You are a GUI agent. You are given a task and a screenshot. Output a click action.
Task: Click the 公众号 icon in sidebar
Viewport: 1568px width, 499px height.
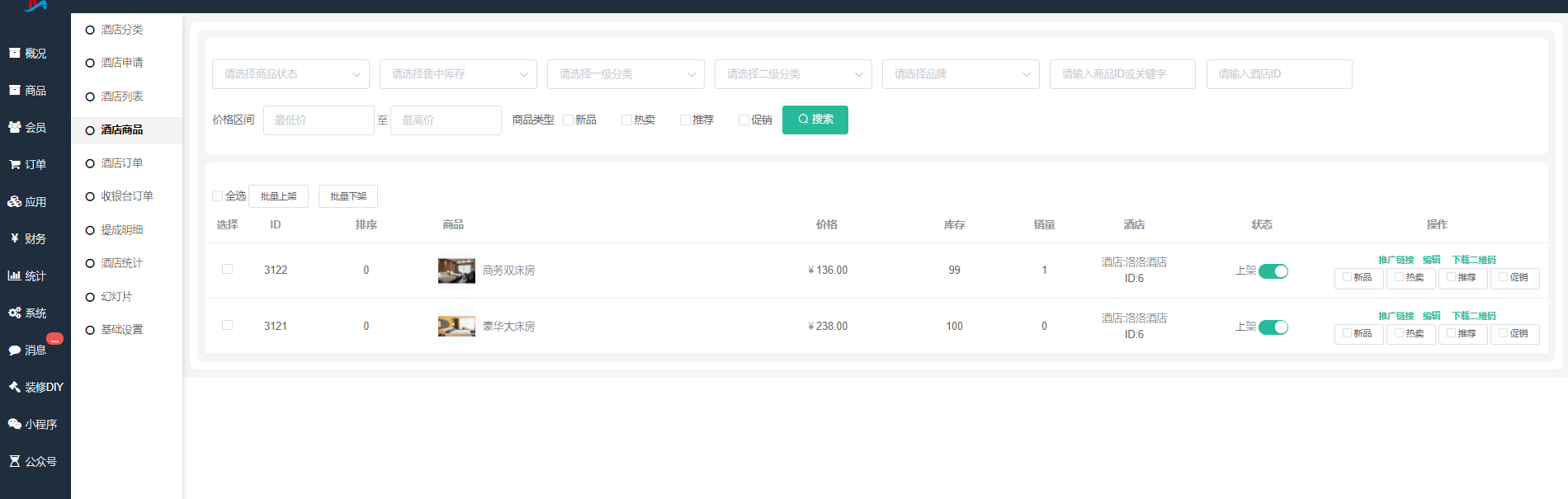(x=14, y=461)
